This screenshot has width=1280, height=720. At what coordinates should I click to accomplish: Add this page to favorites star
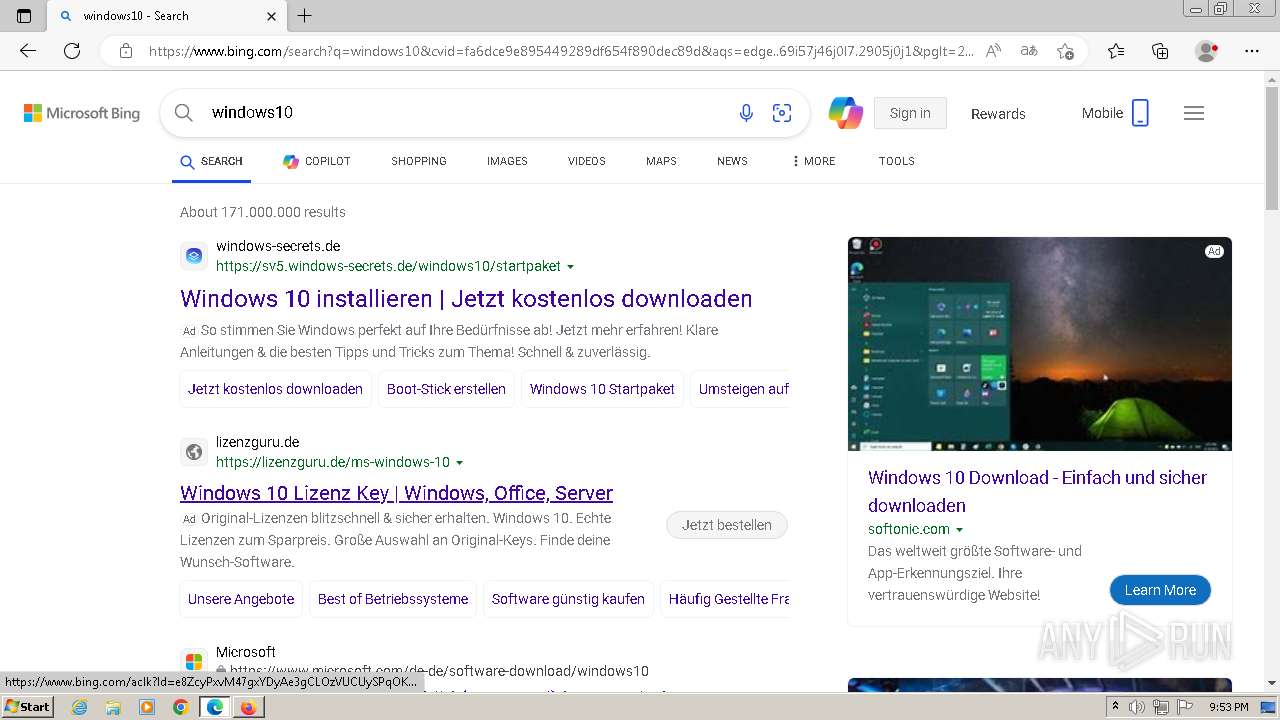point(1065,51)
